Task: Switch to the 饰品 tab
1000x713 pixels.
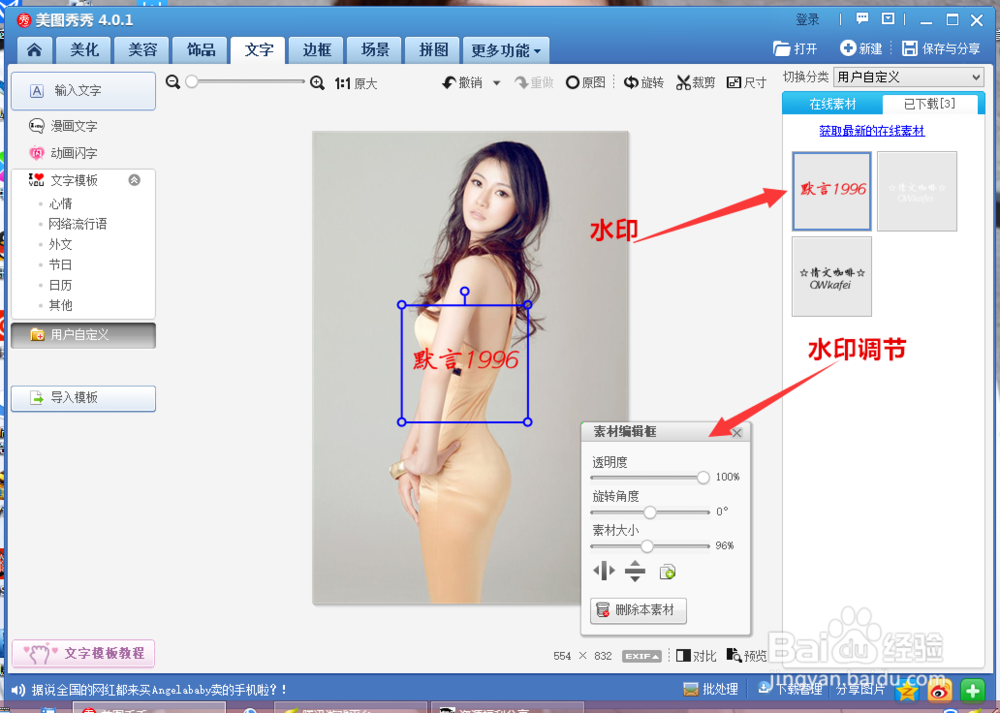Action: click(x=201, y=50)
